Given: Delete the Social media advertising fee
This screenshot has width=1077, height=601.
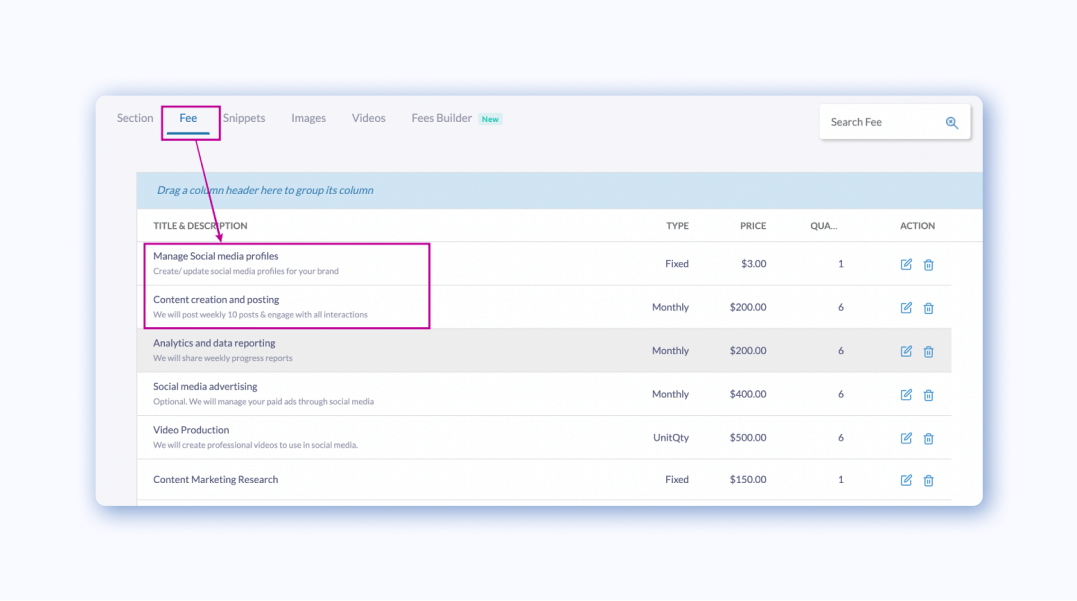Looking at the screenshot, I should 928,394.
